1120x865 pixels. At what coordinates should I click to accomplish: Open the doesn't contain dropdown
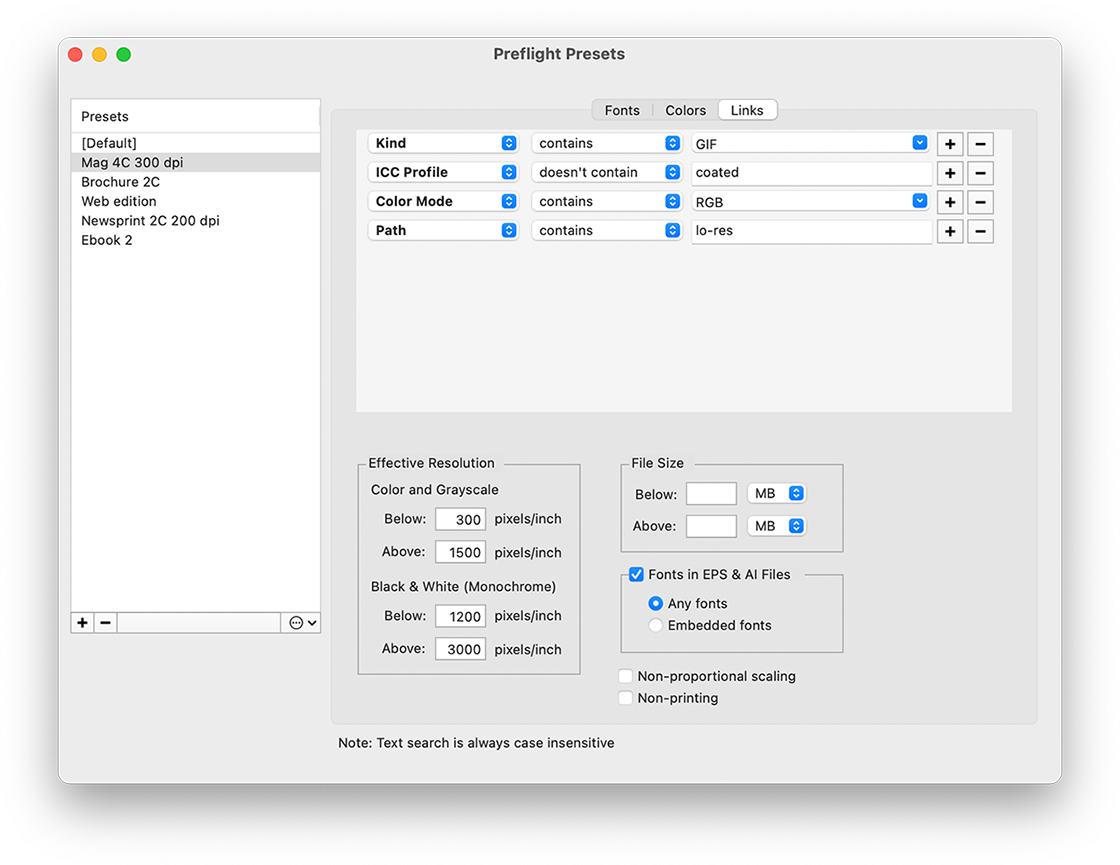point(606,172)
